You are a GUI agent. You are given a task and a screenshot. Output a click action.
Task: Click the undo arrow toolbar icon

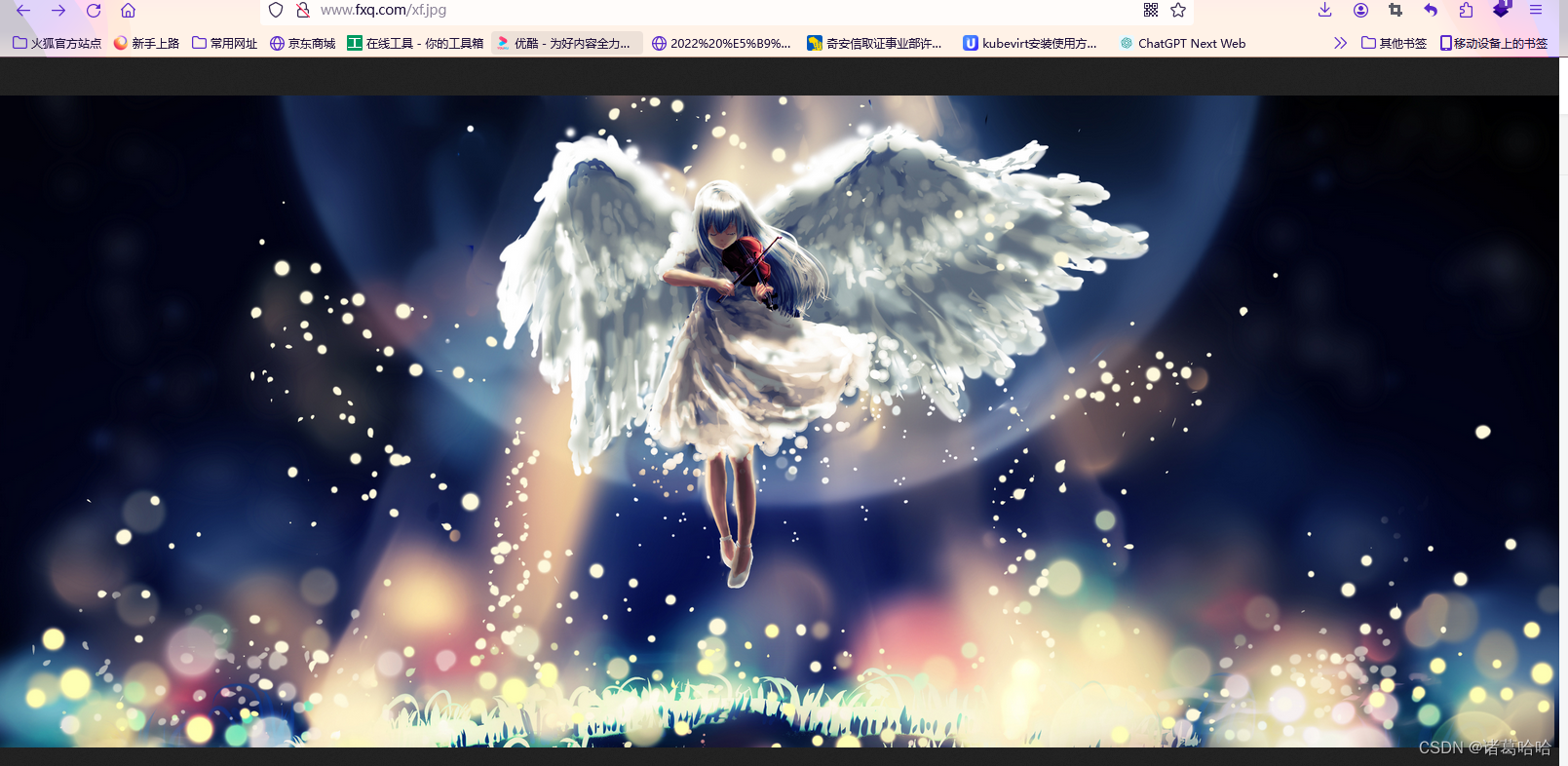coord(1431,10)
